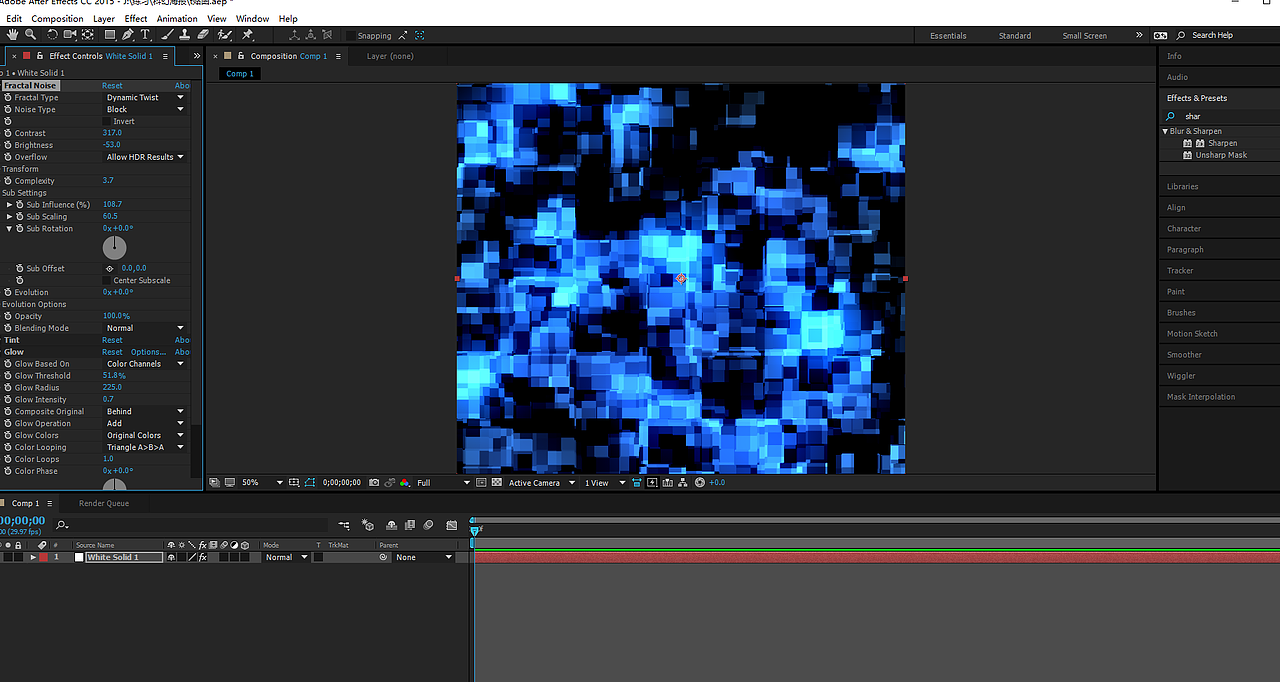Select the Hand tool

click(x=14, y=35)
